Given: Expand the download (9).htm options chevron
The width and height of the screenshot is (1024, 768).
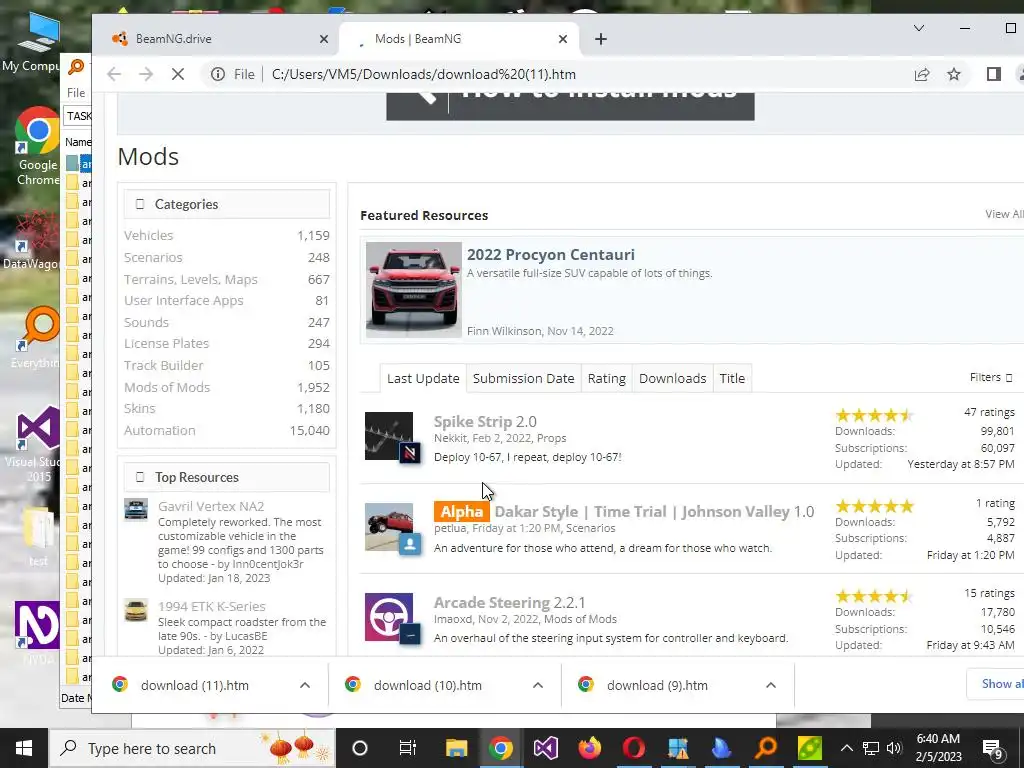Looking at the screenshot, I should click(771, 685).
